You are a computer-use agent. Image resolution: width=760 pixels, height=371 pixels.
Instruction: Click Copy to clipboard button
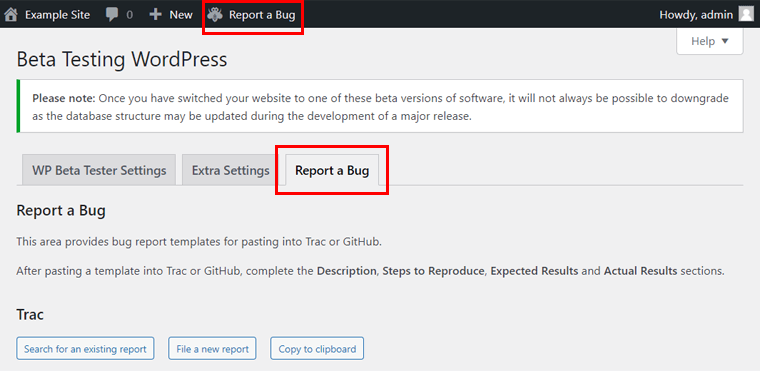coord(317,349)
